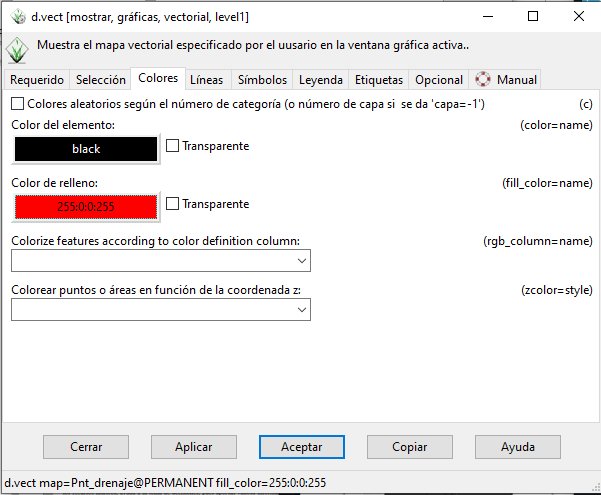Open the Leyenda tab
The height and width of the screenshot is (495, 601).
click(x=321, y=80)
